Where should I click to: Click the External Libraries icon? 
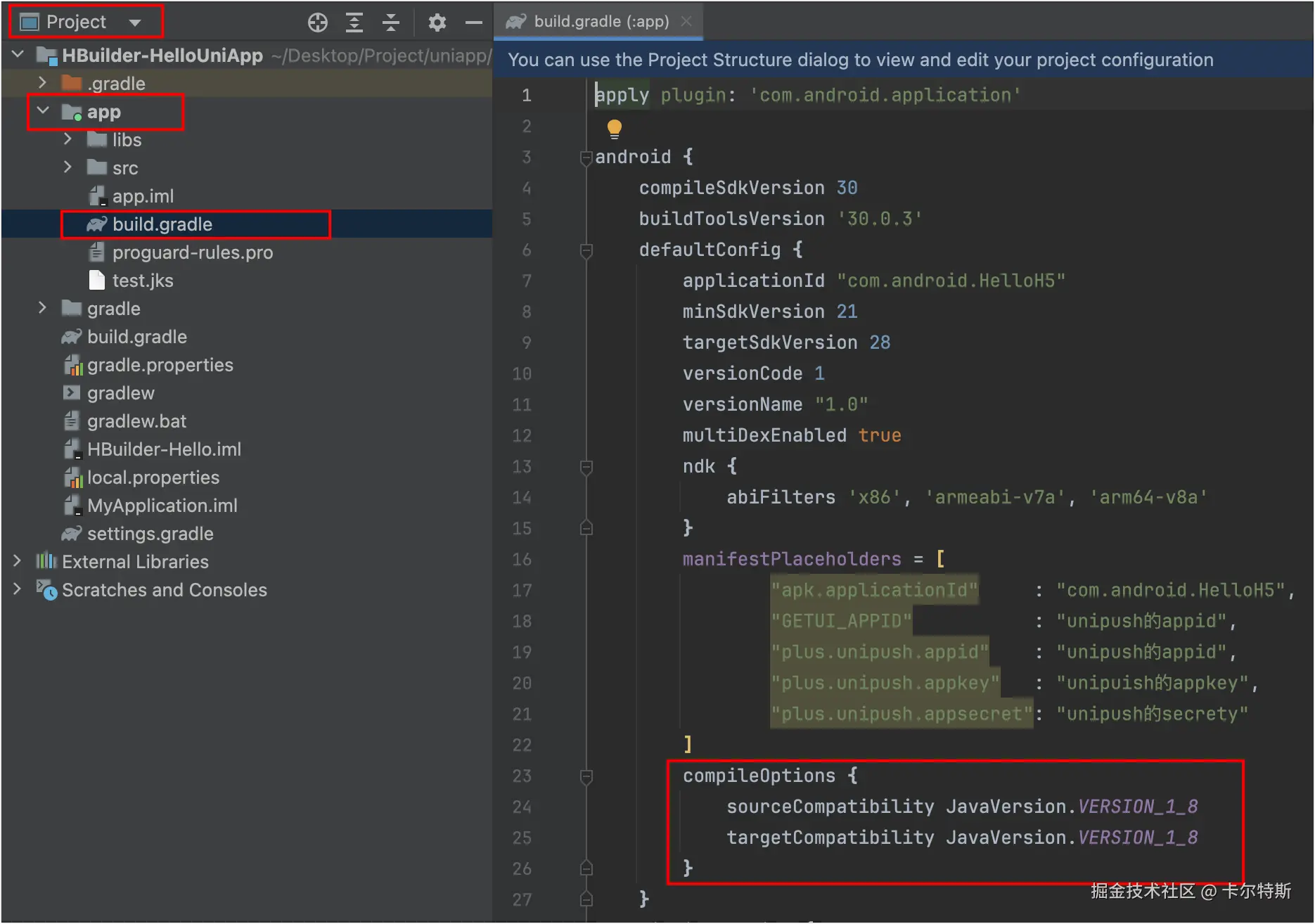[x=46, y=560]
